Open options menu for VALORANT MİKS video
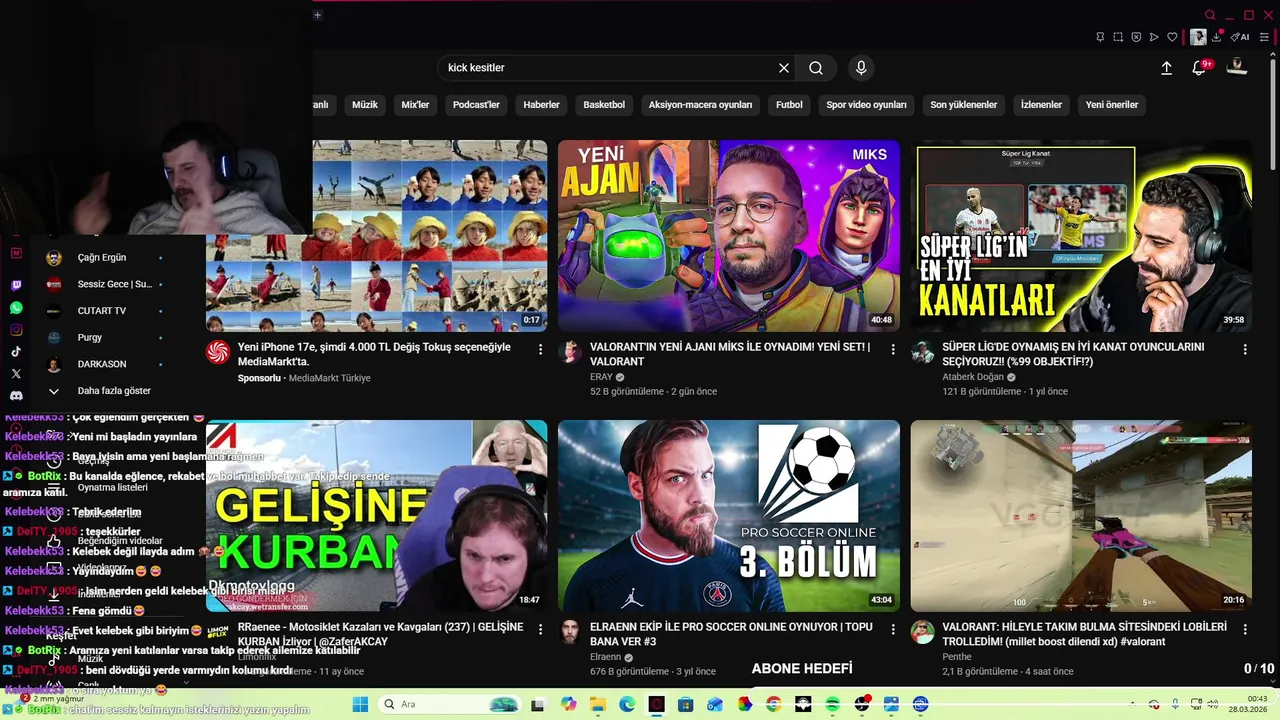The width and height of the screenshot is (1280, 720). point(893,349)
